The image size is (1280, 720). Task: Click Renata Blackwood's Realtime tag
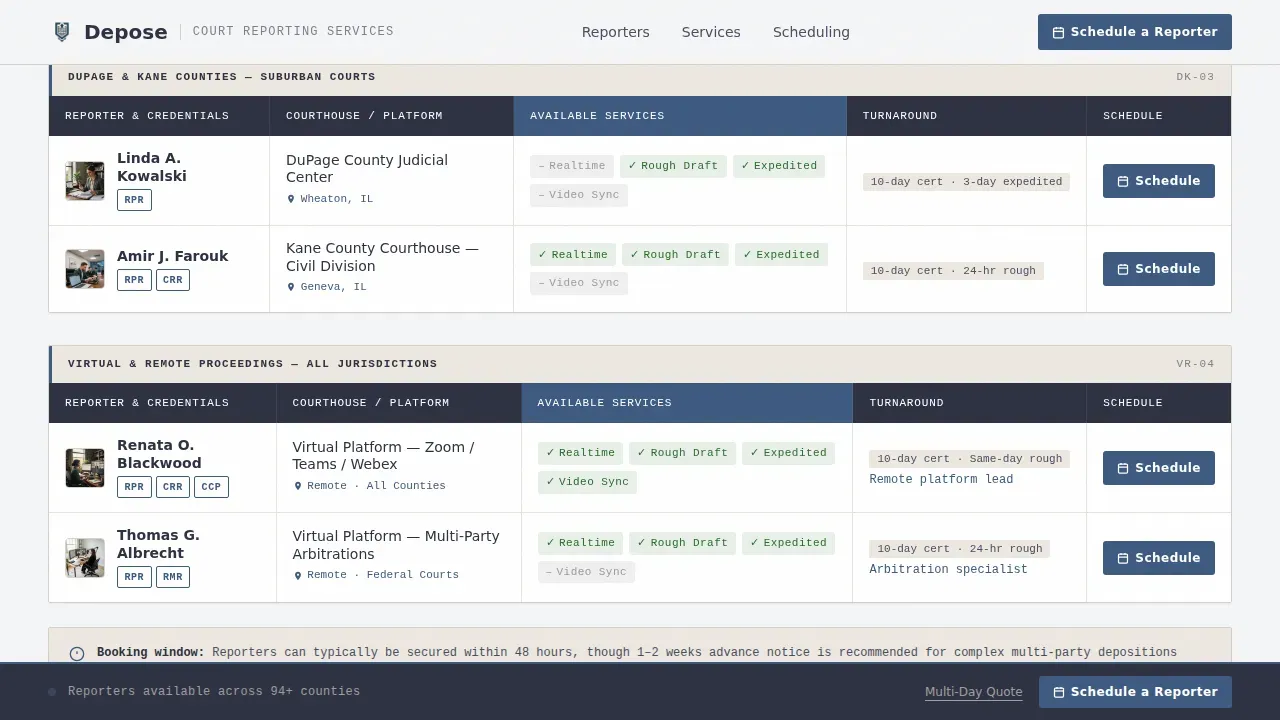point(580,453)
